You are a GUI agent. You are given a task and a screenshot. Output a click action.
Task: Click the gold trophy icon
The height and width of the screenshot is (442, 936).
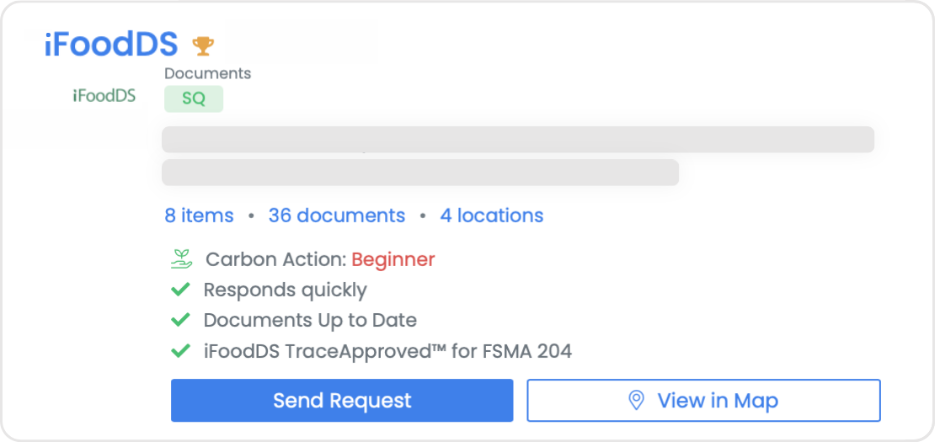click(x=203, y=45)
